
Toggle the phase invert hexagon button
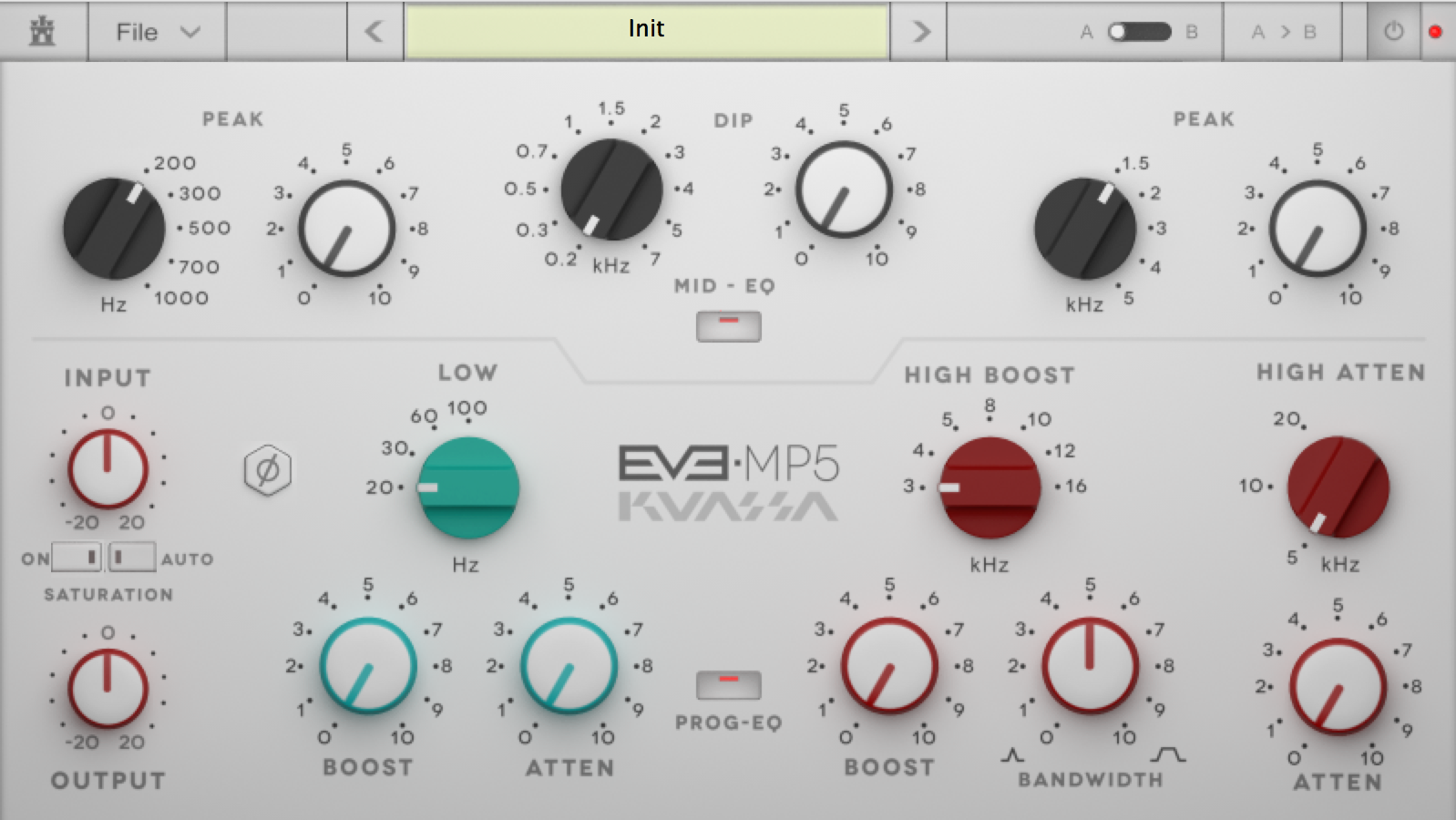268,470
